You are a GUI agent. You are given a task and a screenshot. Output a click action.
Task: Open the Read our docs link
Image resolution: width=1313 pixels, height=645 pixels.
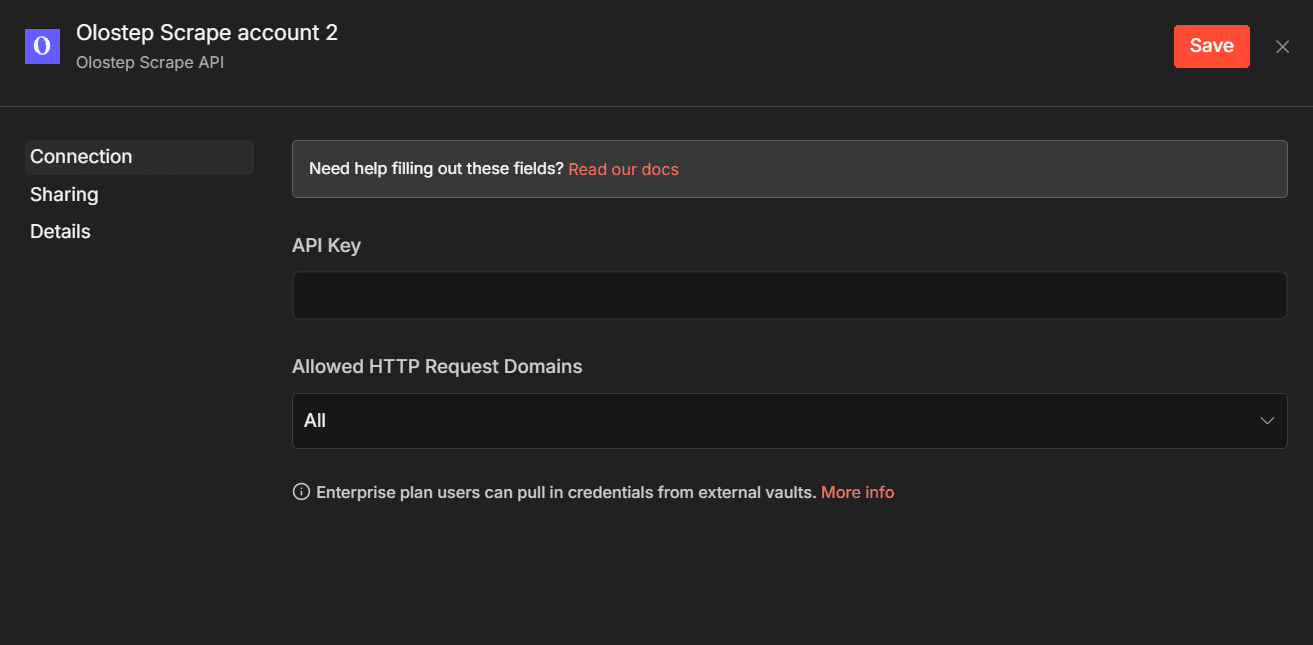pyautogui.click(x=623, y=169)
